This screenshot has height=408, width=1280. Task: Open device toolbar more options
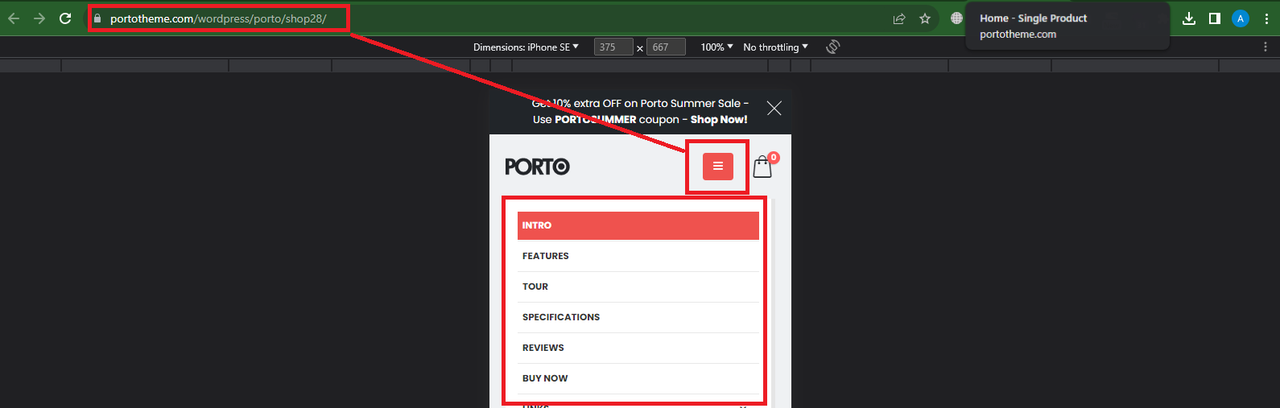click(1266, 47)
